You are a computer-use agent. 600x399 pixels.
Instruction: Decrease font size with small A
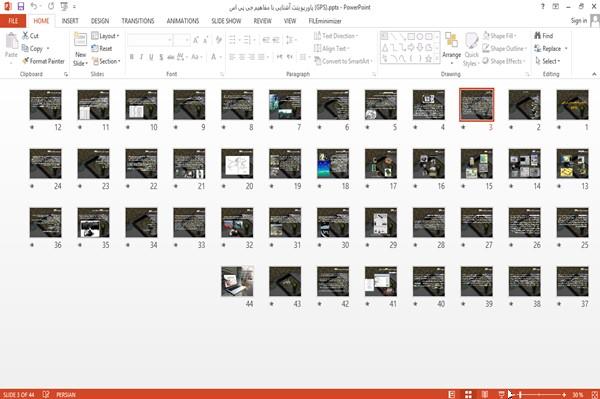click(205, 40)
